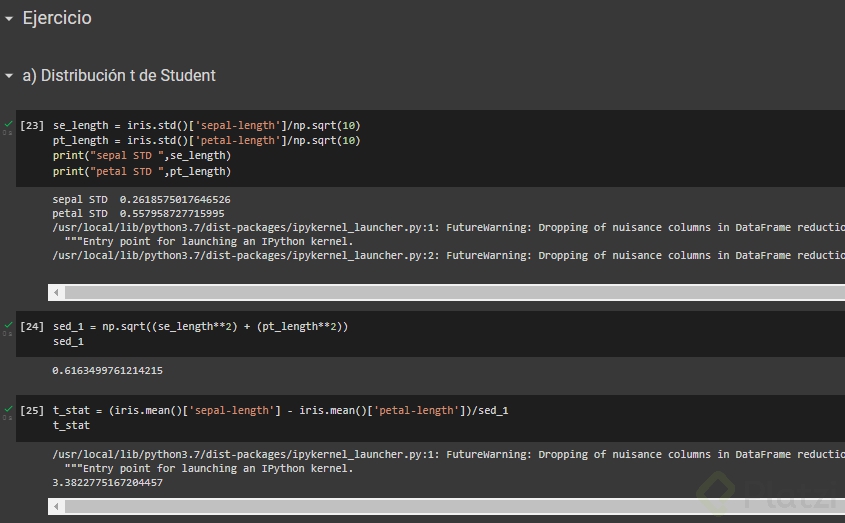Click the "a) Distribución t de Student" heading
845x523 pixels.
point(119,76)
